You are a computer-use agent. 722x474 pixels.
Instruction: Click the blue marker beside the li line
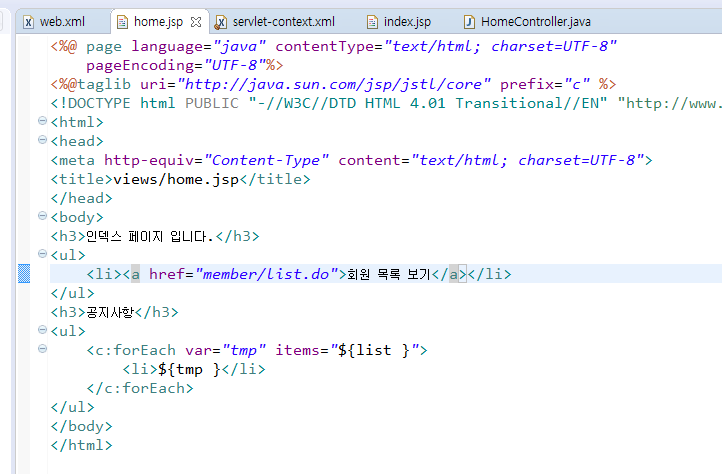click(x=24, y=274)
